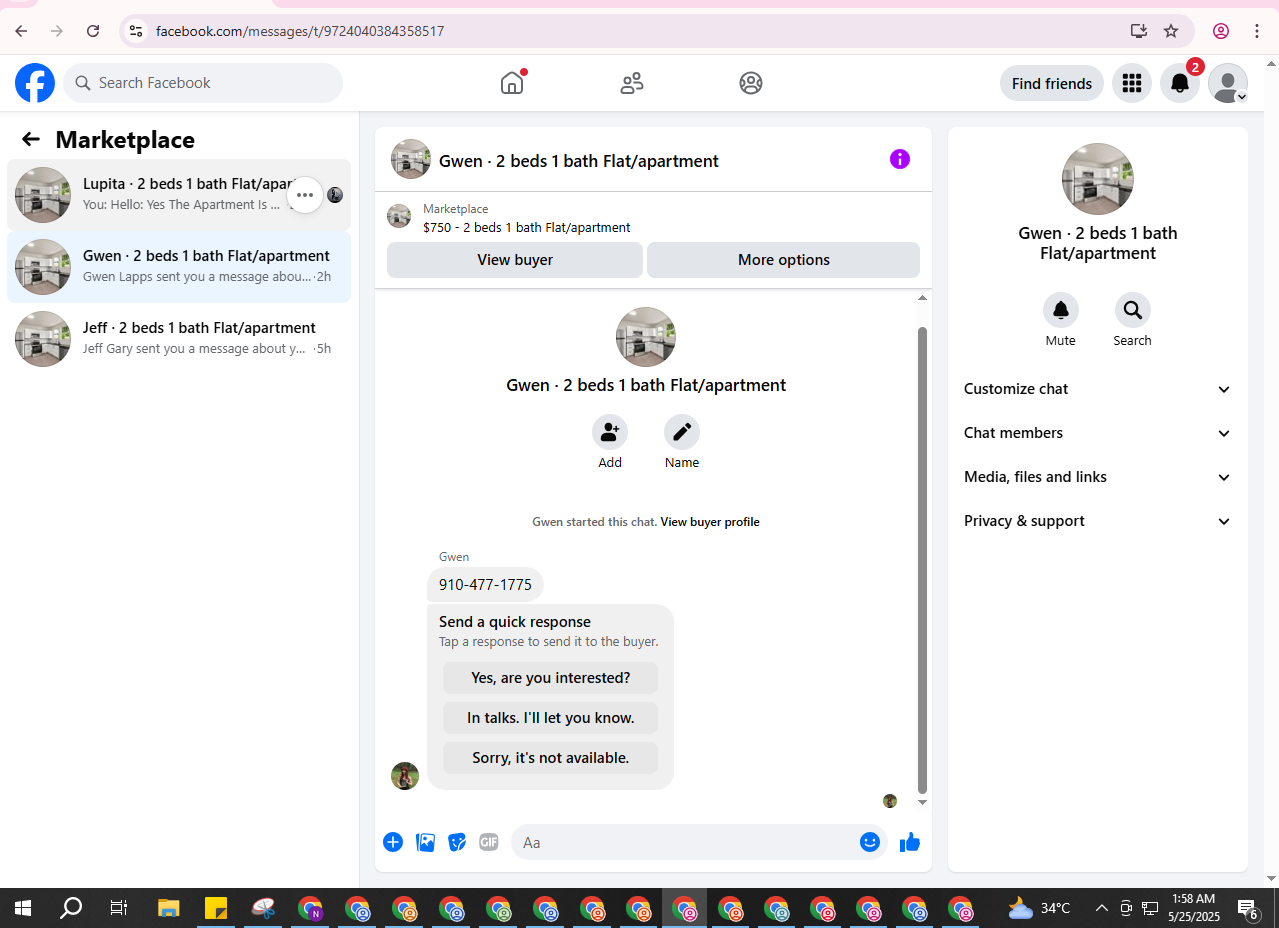Go back using the browser back arrow
Screen dimensions: 1279x928
click(21, 31)
